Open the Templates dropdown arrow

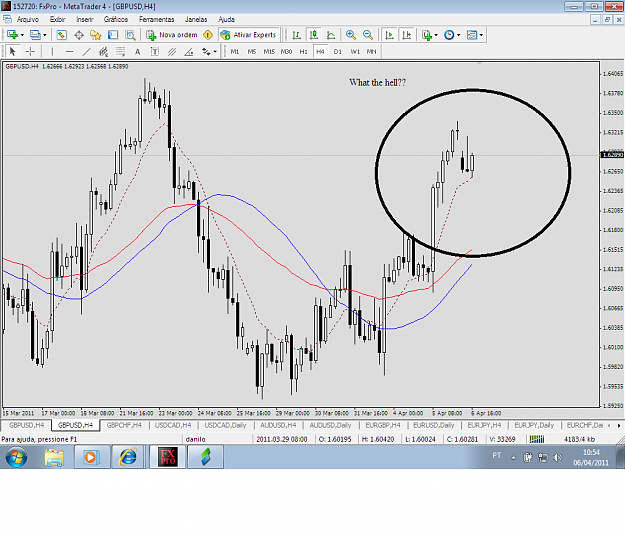coord(482,35)
